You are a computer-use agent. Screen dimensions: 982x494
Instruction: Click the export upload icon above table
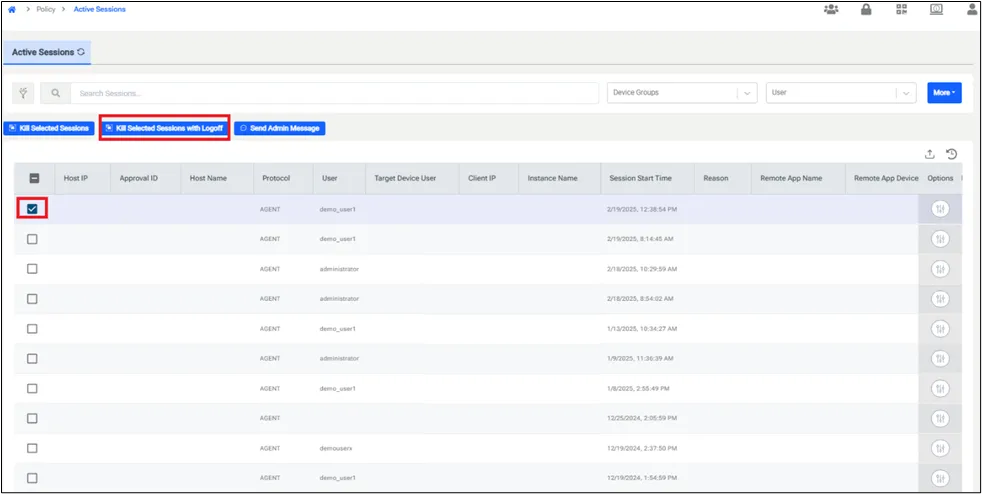click(930, 154)
